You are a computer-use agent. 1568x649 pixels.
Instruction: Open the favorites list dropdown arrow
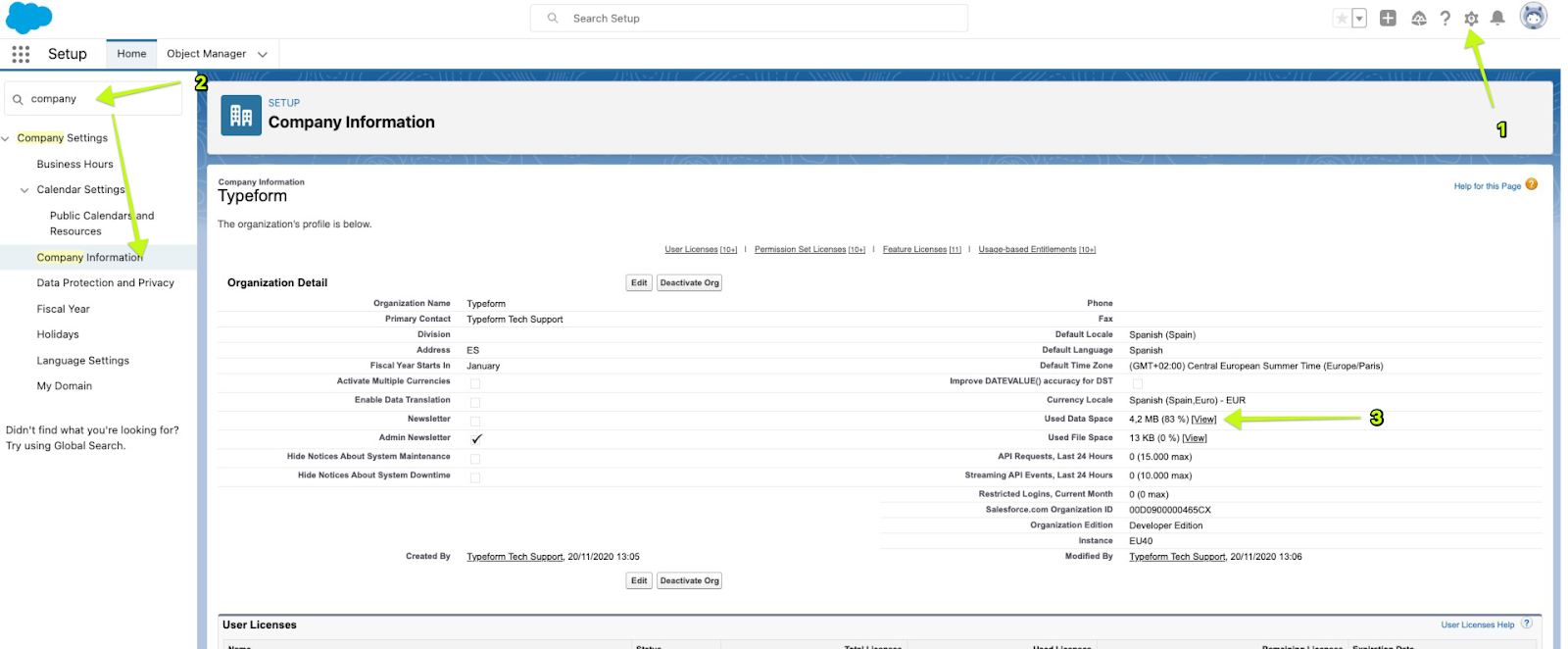tap(1359, 19)
